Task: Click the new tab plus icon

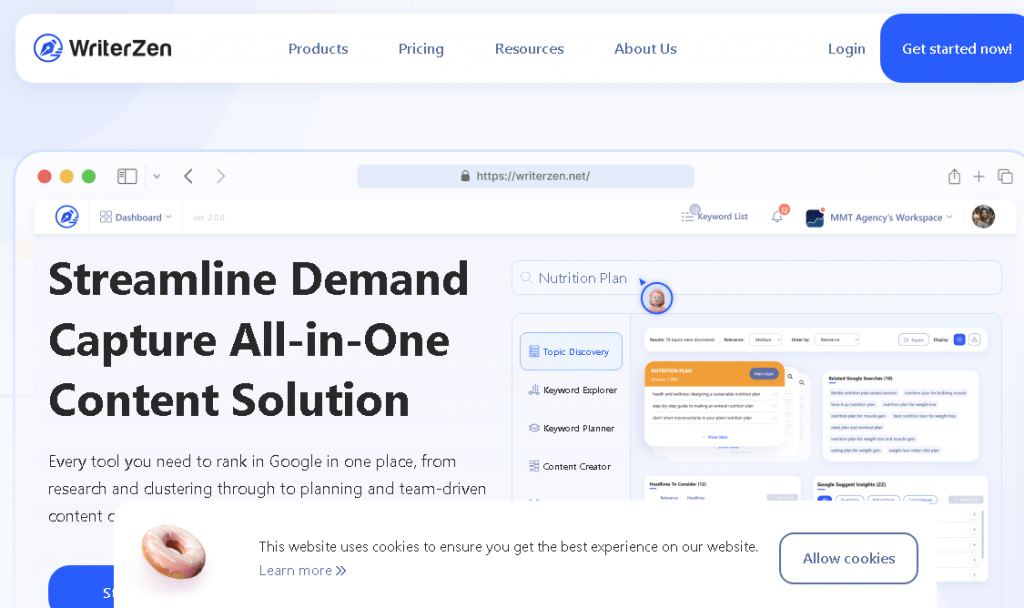Action: click(978, 176)
